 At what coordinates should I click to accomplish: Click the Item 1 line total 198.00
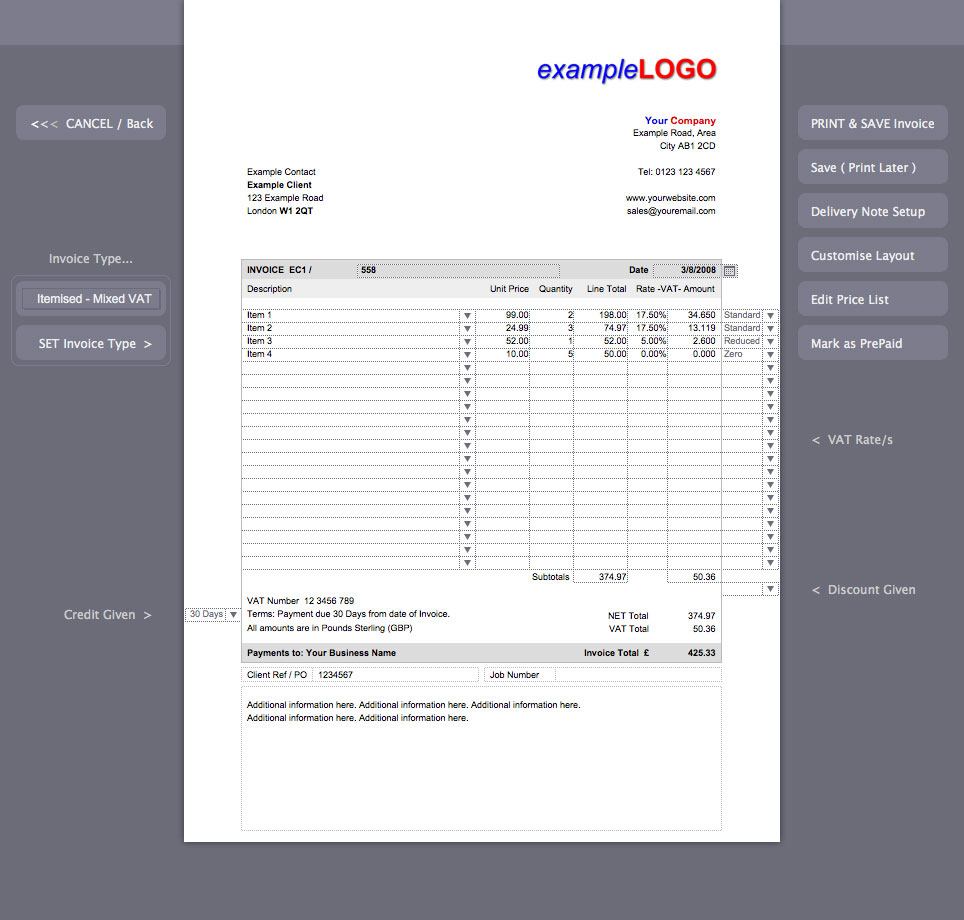click(601, 315)
